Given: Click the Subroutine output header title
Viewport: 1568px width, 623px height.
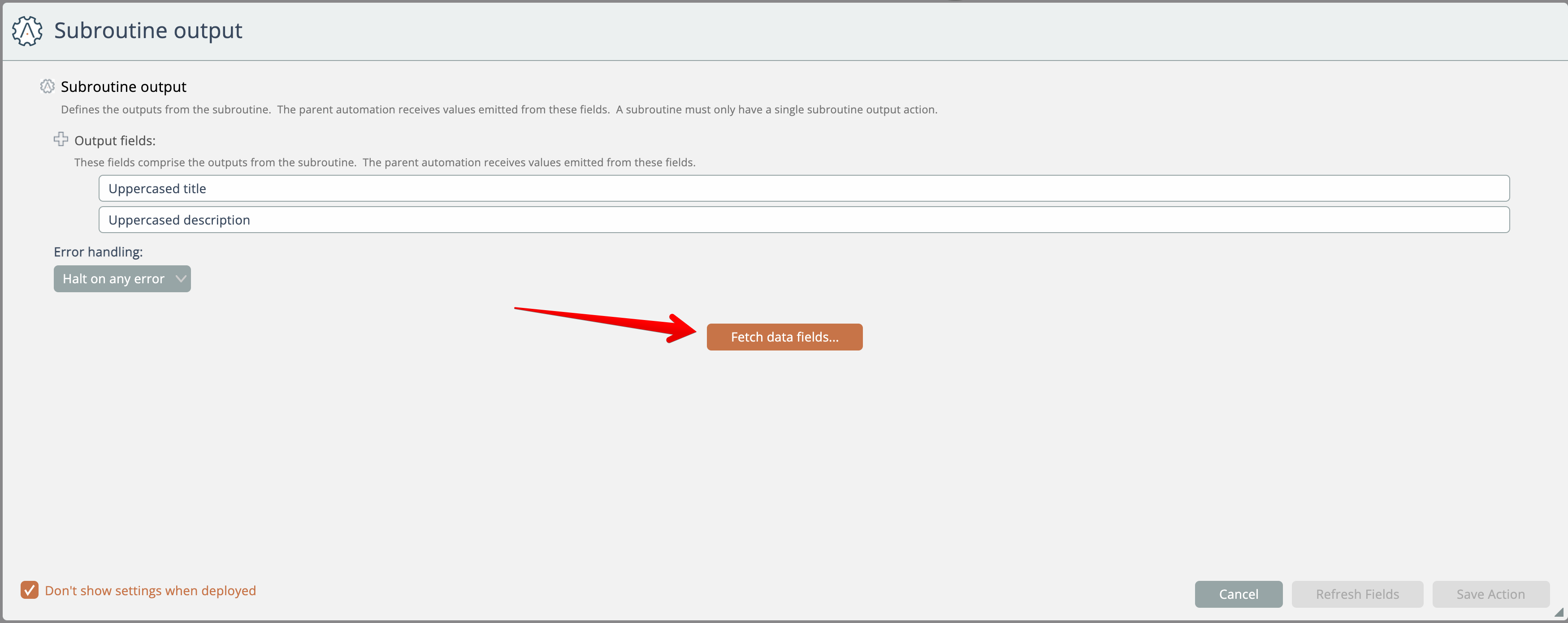Looking at the screenshot, I should [x=148, y=30].
